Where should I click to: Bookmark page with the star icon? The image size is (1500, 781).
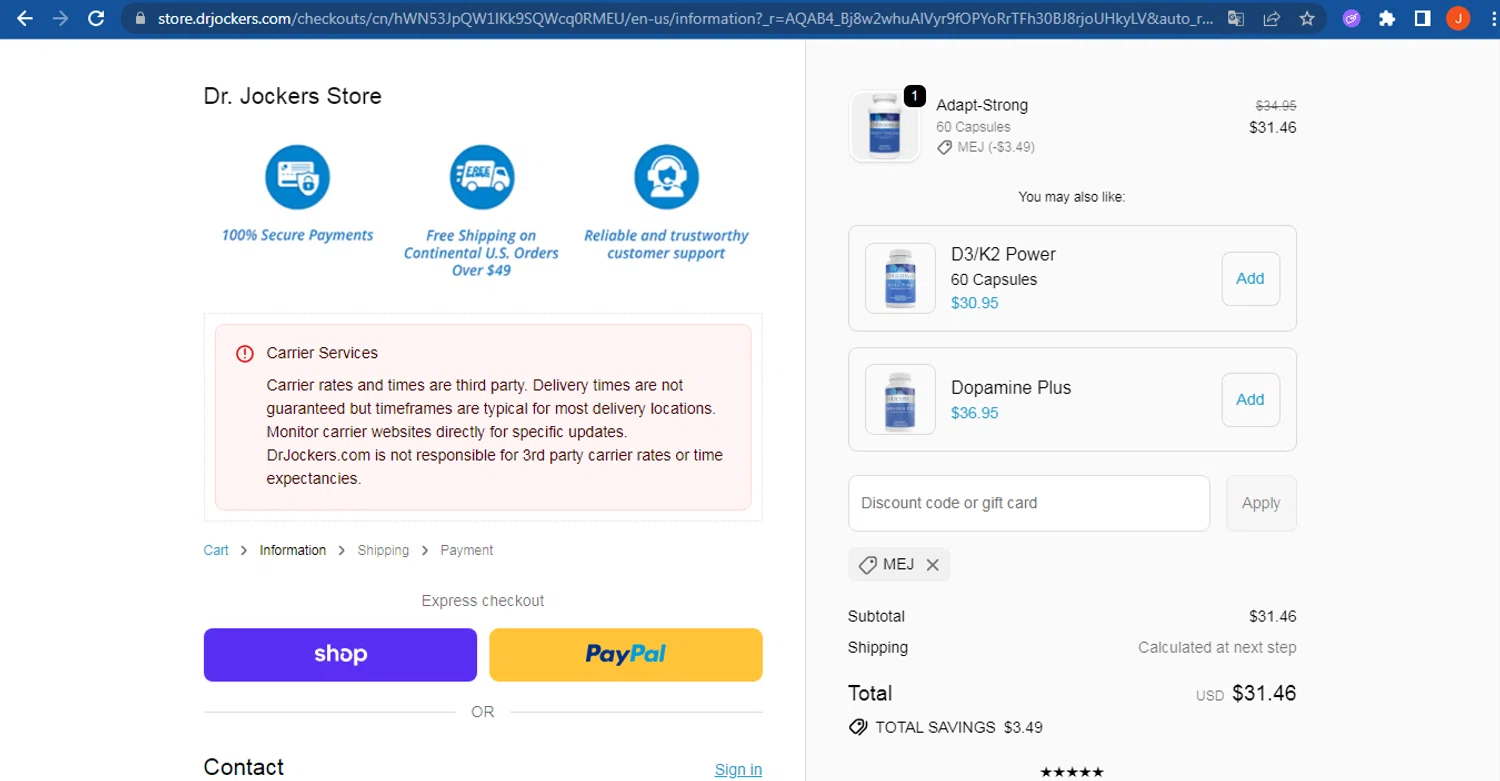point(1306,18)
